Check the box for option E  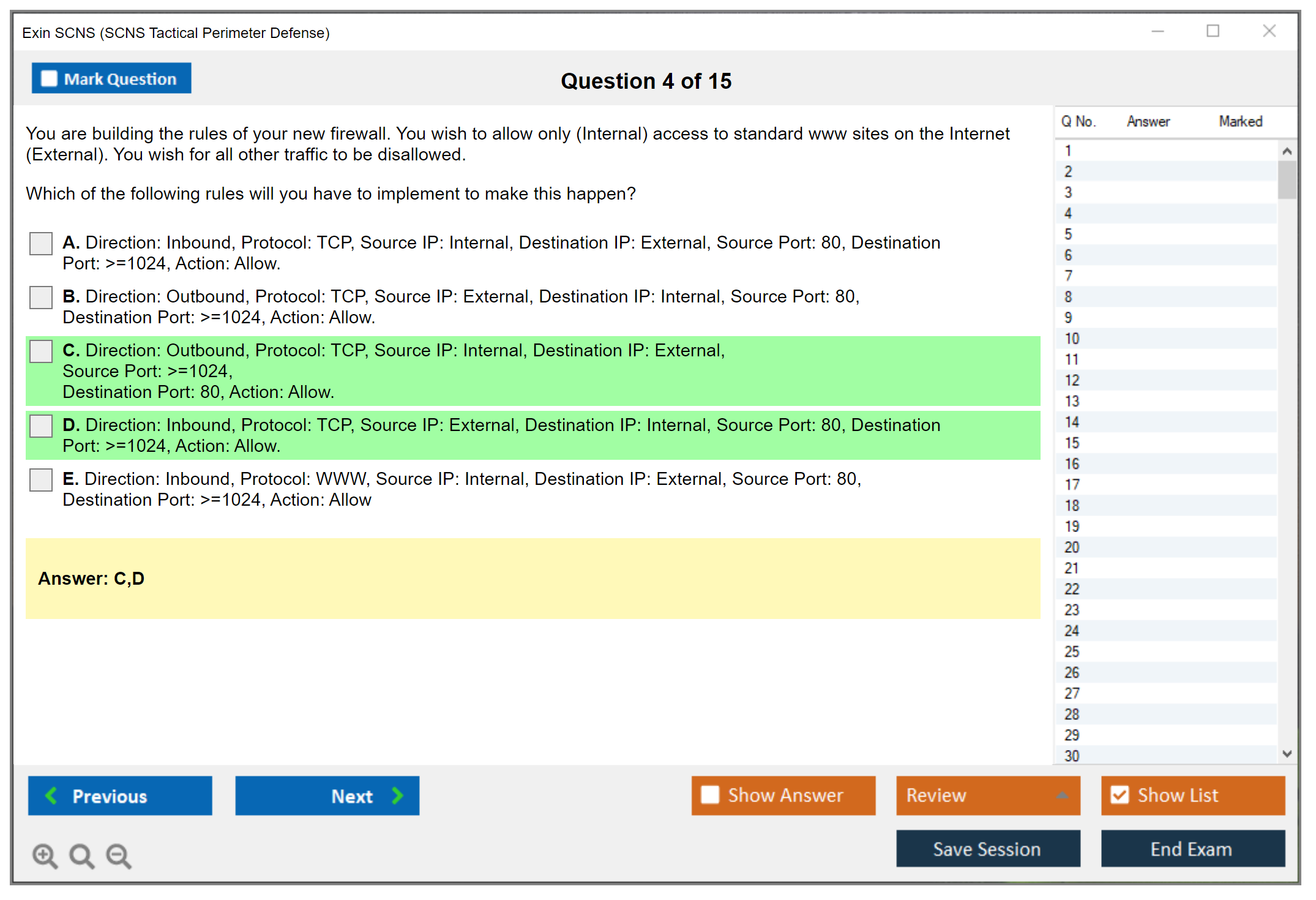click(41, 480)
